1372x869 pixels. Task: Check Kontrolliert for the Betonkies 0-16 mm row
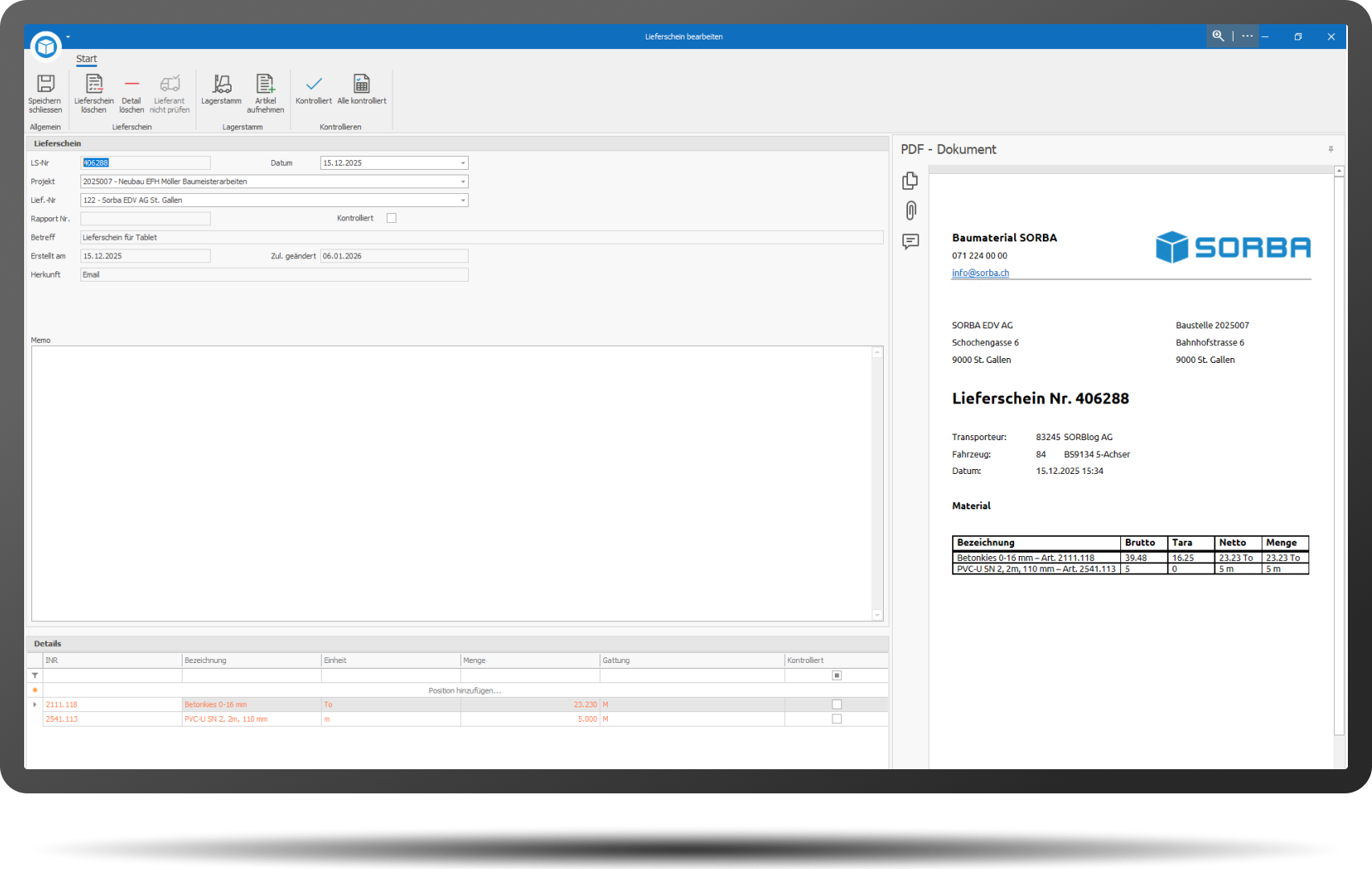tap(836, 704)
